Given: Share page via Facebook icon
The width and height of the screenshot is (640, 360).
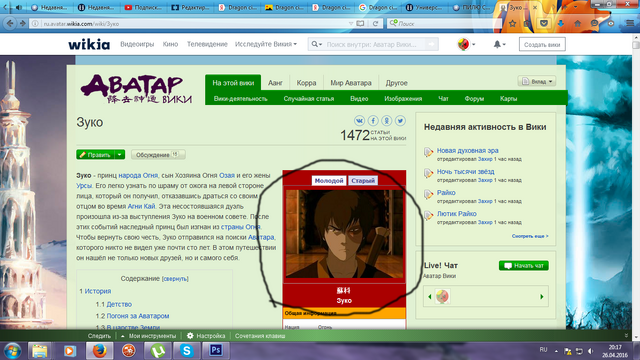Looking at the screenshot, I should 373,121.
